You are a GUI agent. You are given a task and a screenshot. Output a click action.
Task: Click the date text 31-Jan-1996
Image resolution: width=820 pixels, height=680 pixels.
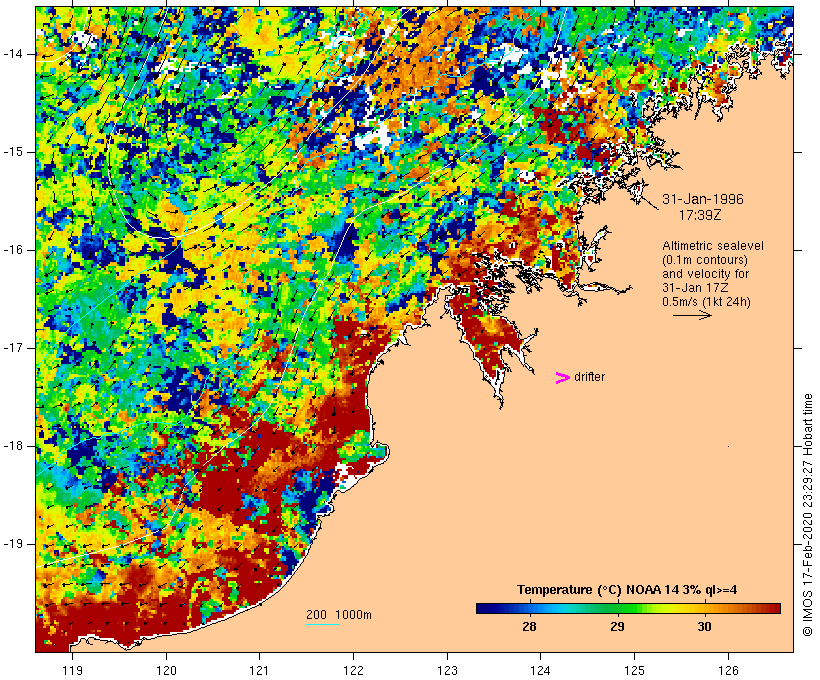pos(703,199)
